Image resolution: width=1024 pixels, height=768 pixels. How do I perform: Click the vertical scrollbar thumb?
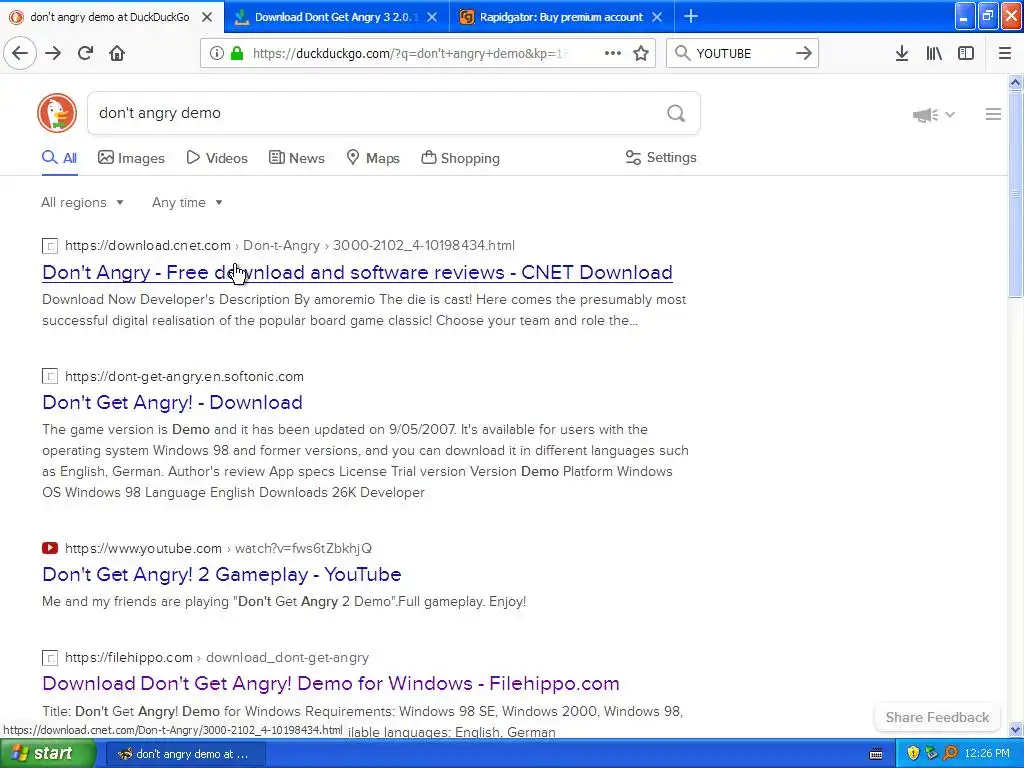(x=1015, y=193)
